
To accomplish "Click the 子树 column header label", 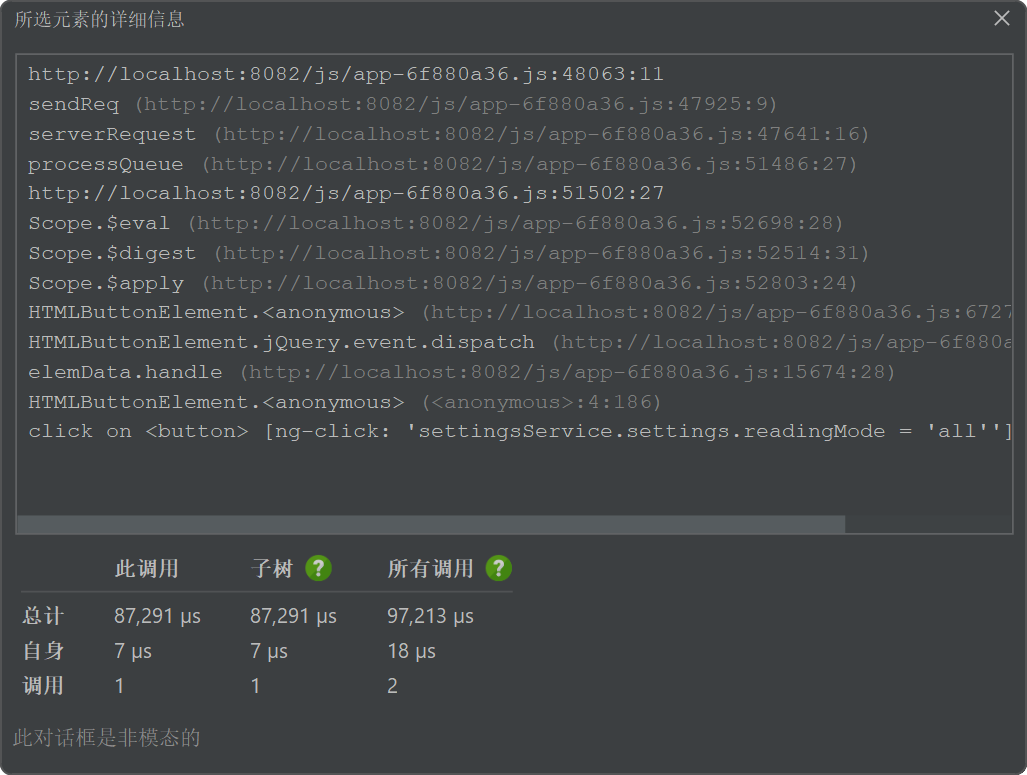I will click(x=271, y=568).
